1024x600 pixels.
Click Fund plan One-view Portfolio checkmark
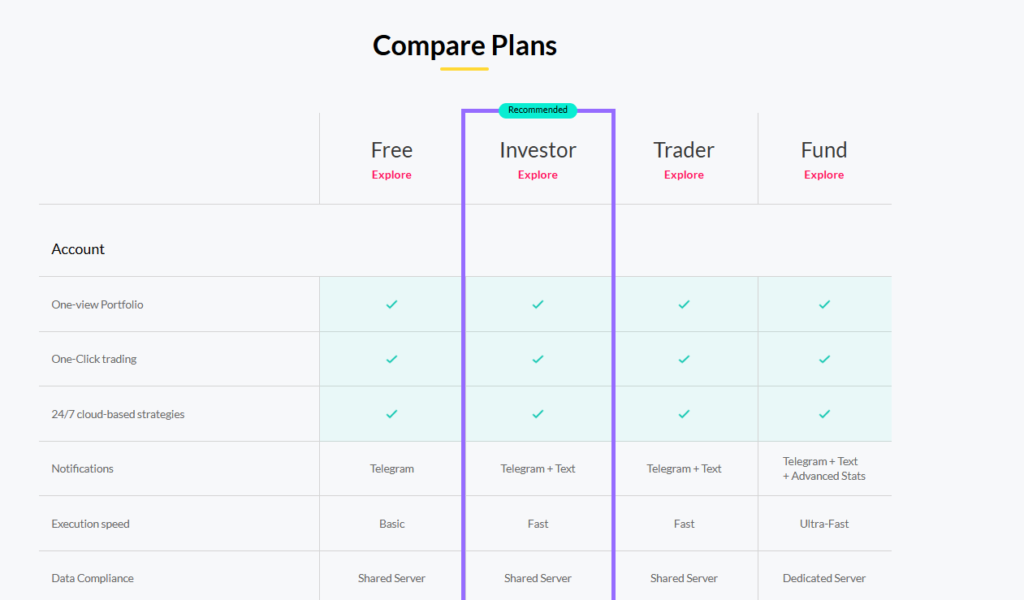(x=824, y=304)
